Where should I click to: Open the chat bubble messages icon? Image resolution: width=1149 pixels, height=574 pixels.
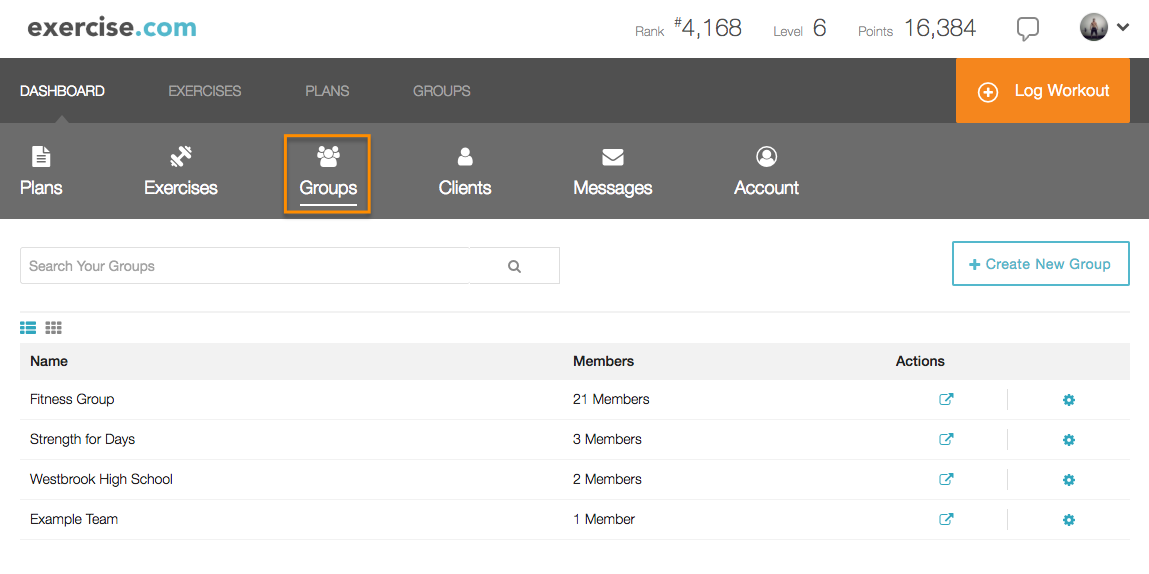pos(1029,29)
